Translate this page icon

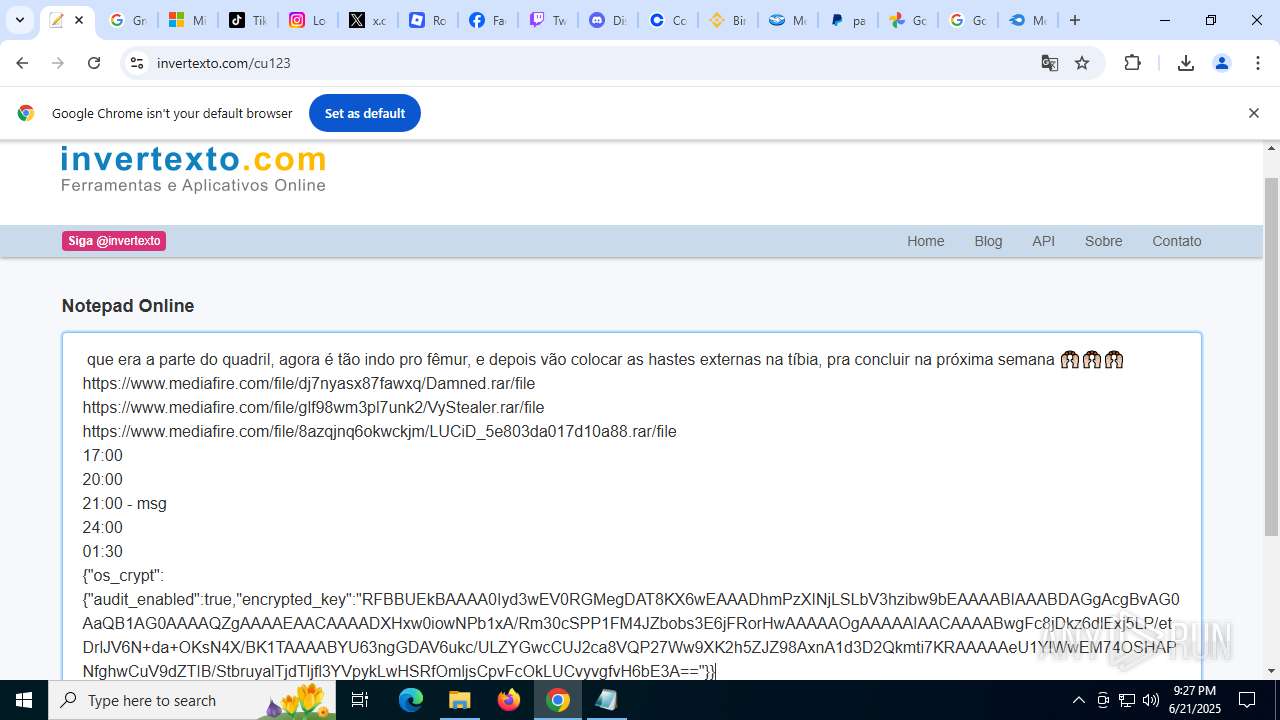point(1050,63)
